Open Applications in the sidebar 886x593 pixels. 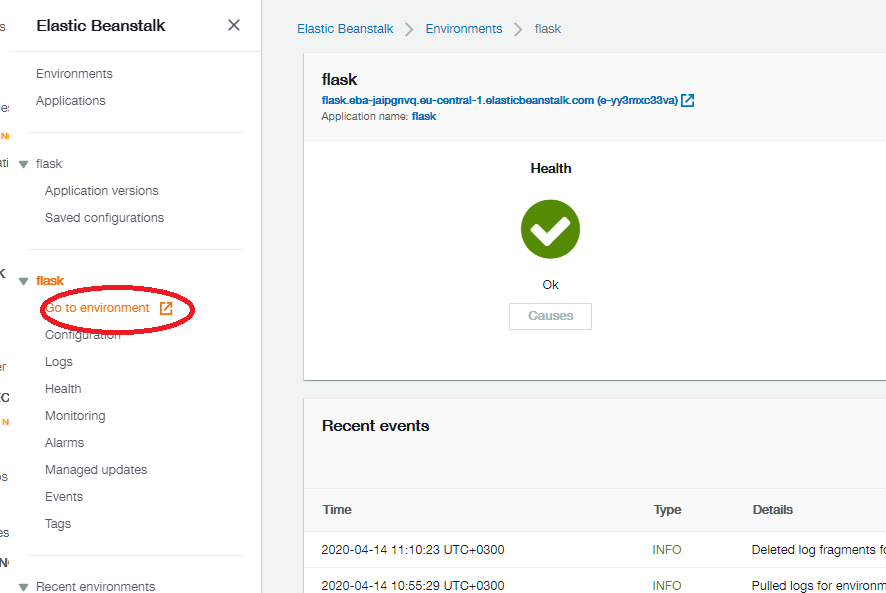[71, 101]
